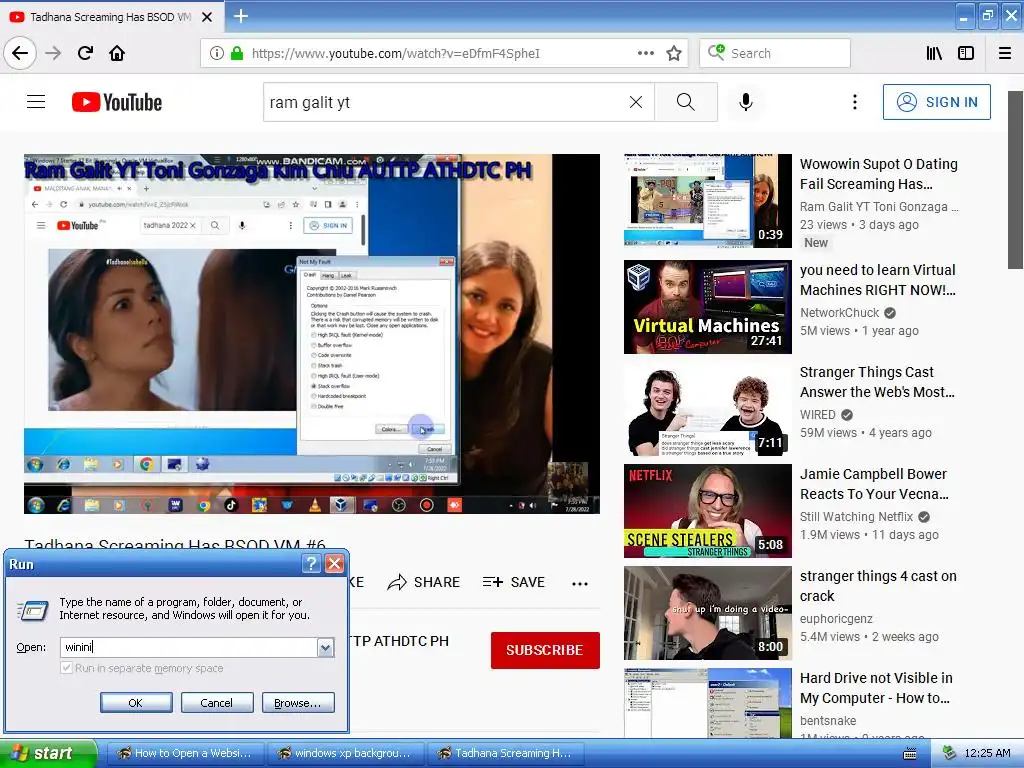Click the Run dialog help question mark
1024x768 pixels.
pos(312,564)
